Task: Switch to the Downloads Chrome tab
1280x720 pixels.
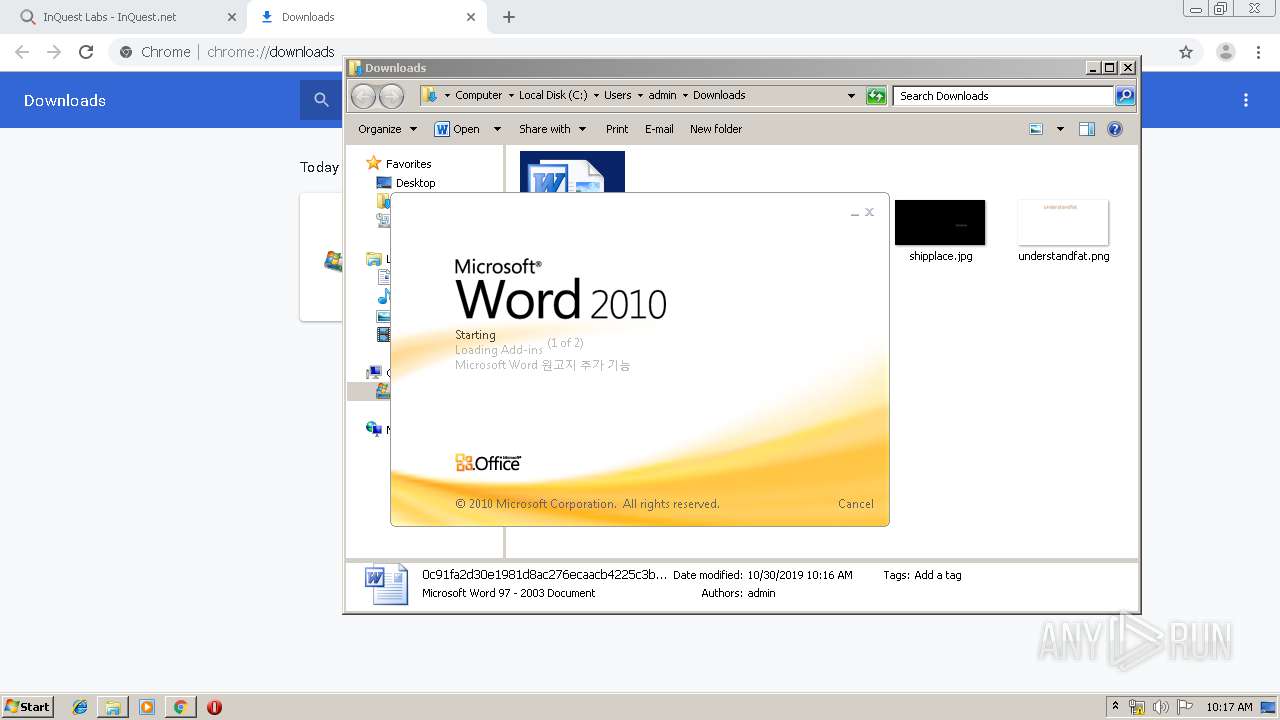Action: [x=365, y=17]
